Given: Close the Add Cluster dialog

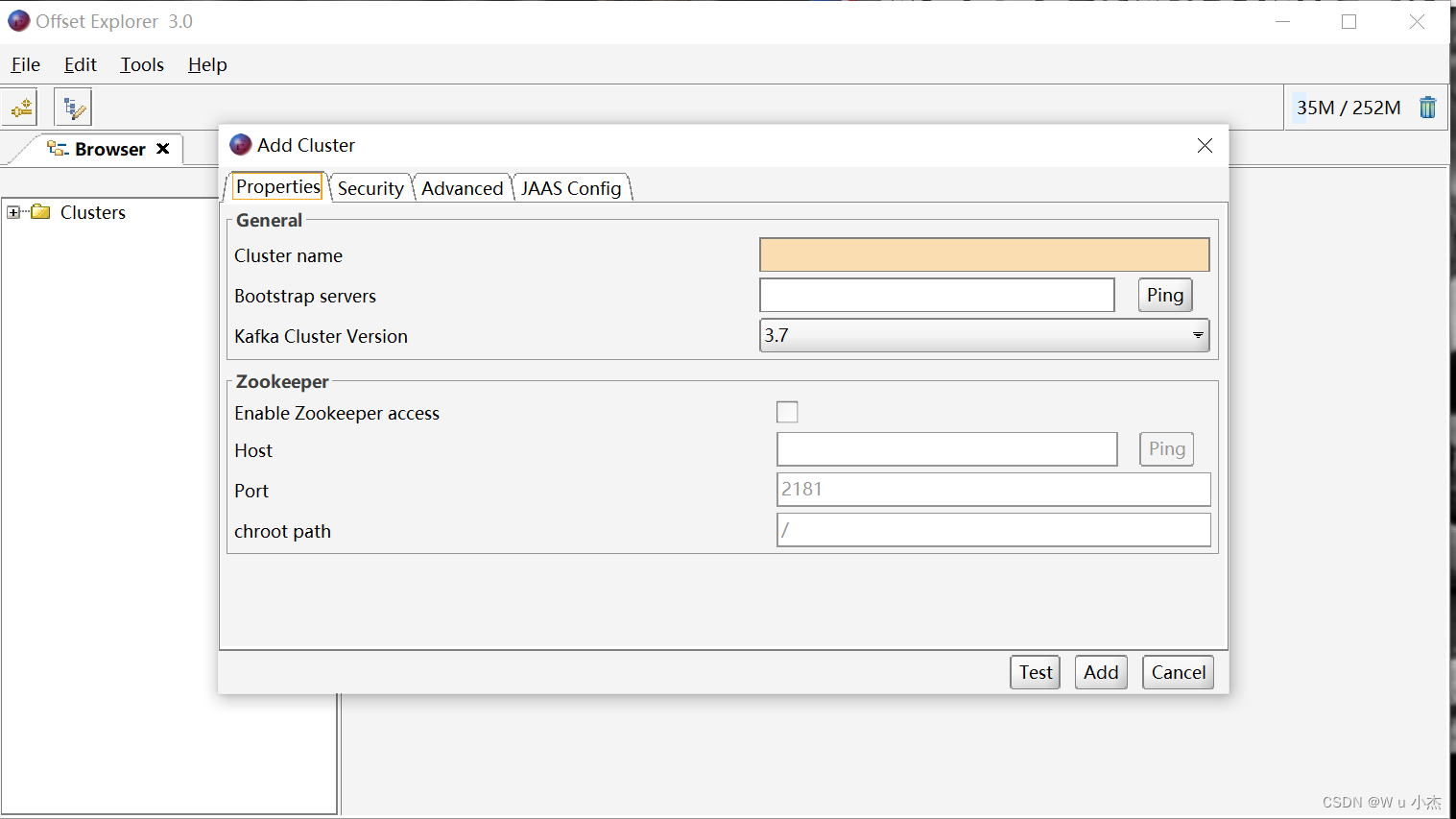Looking at the screenshot, I should [1205, 145].
